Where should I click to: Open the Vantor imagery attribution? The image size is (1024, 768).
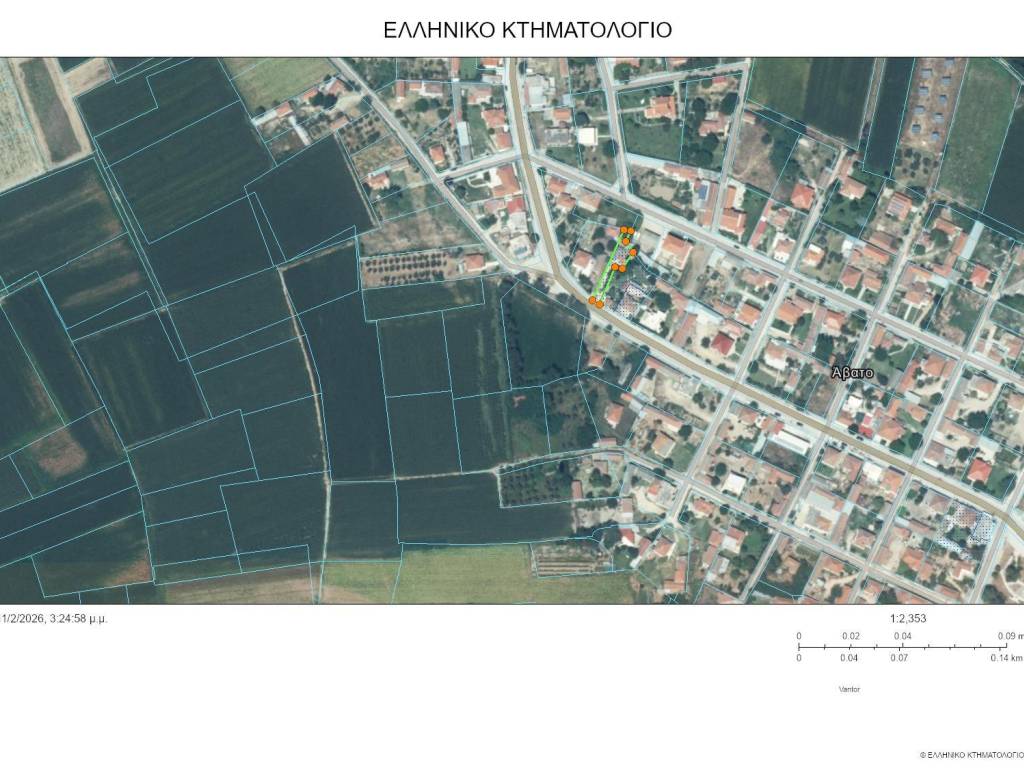pyautogui.click(x=849, y=689)
